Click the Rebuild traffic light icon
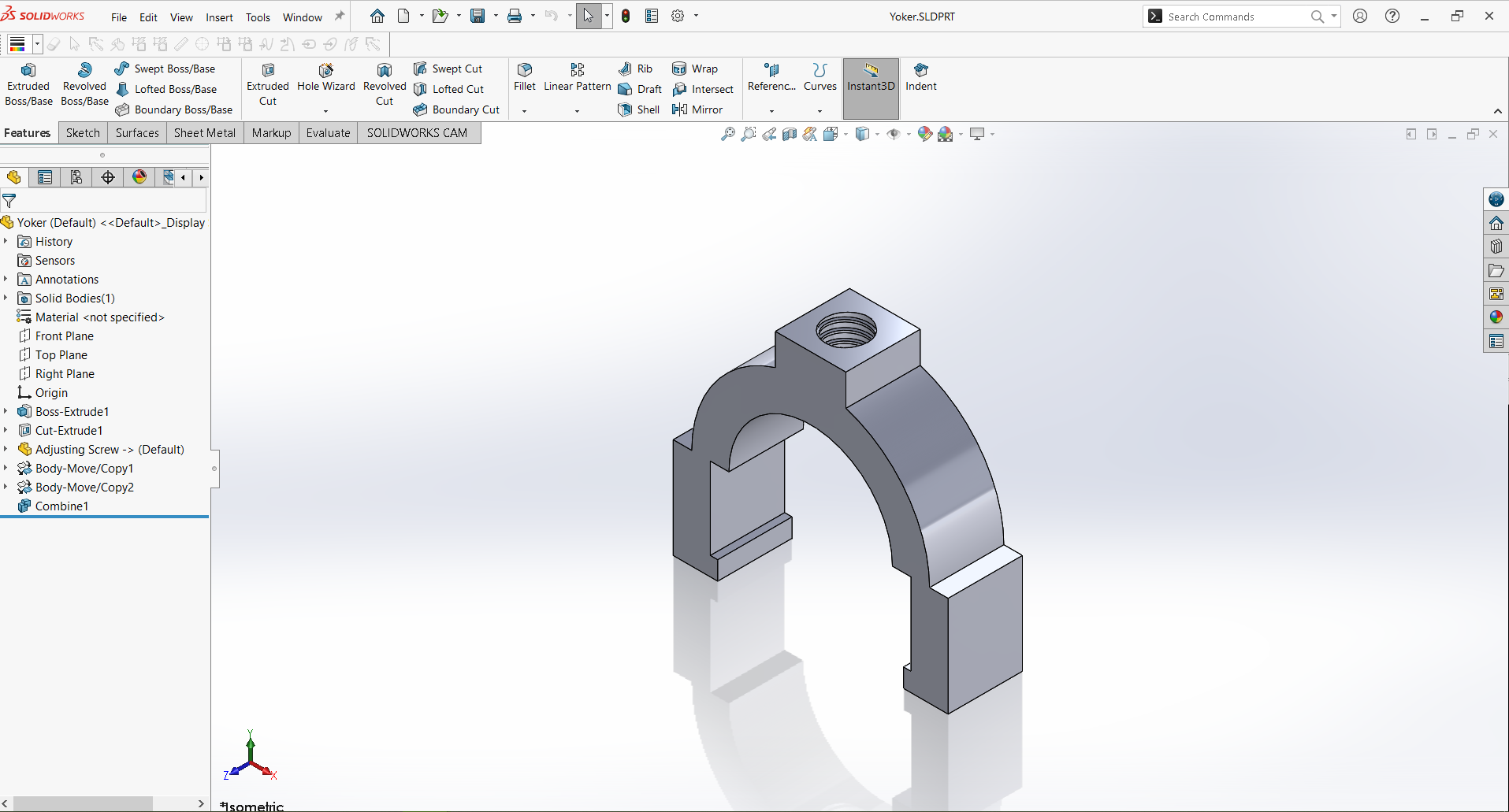1509x812 pixels. point(626,16)
